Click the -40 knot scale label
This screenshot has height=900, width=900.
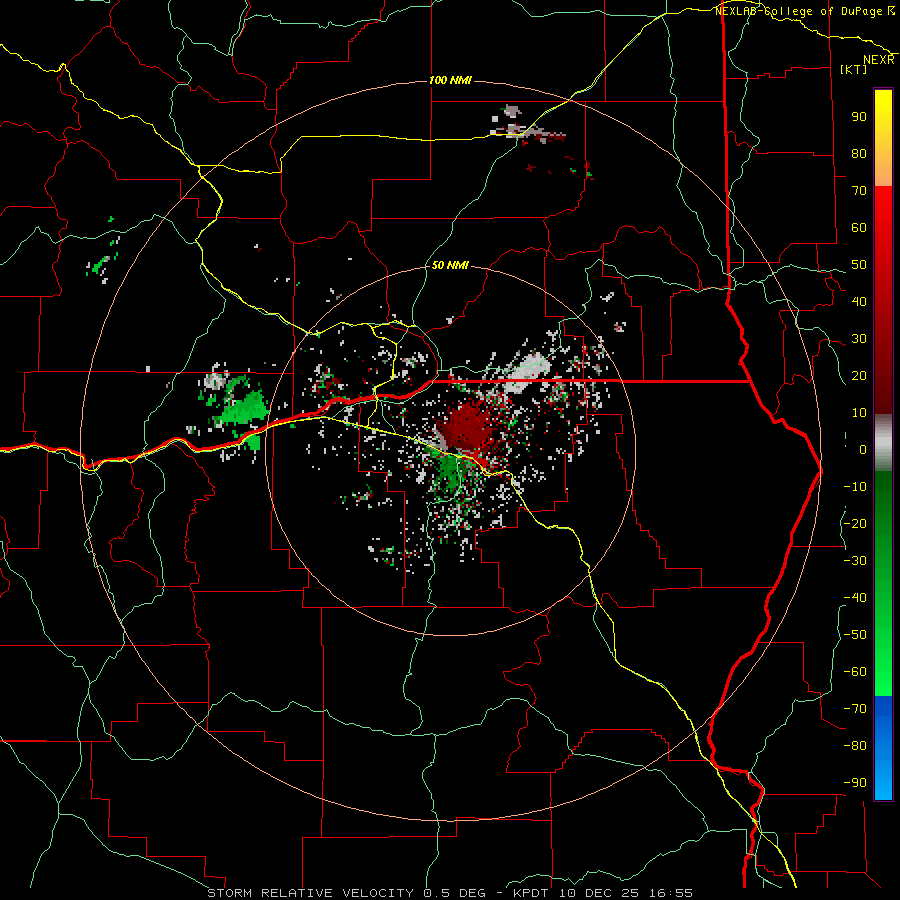pyautogui.click(x=855, y=598)
